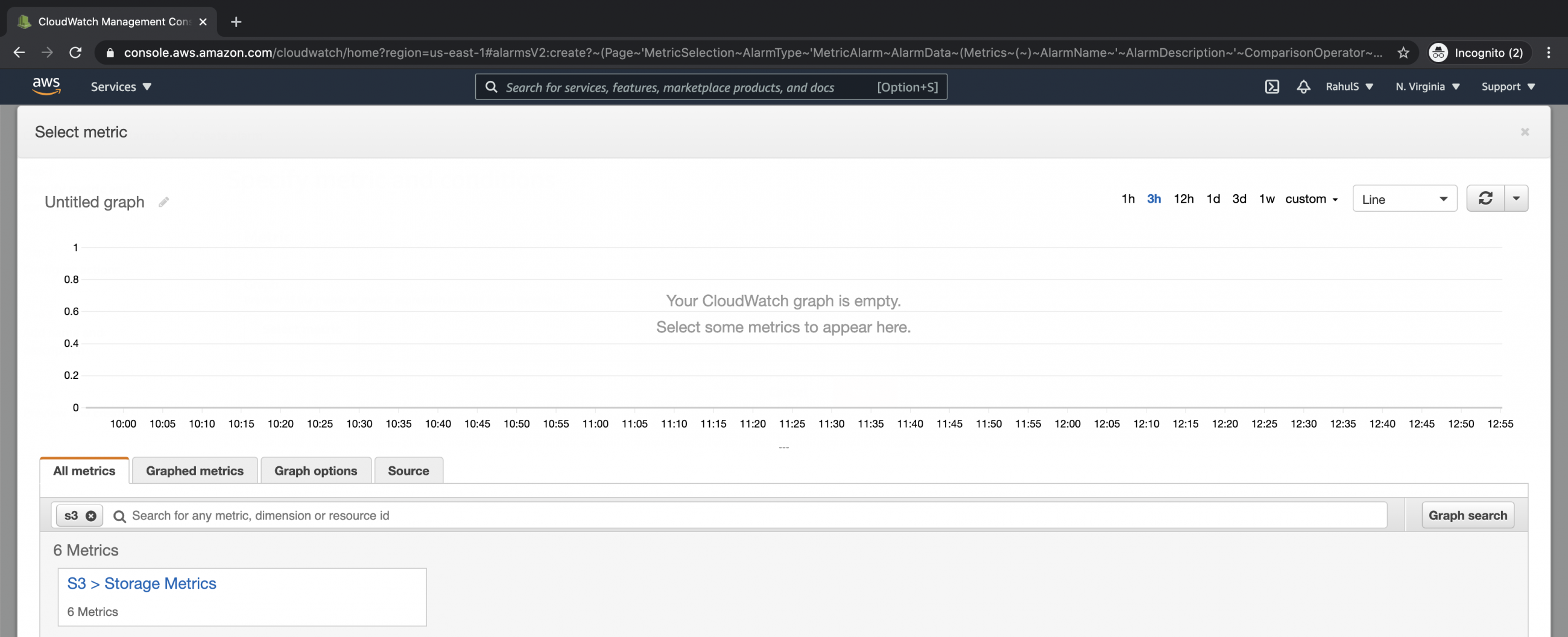
Task: Select the 1h time range
Action: (x=1128, y=198)
